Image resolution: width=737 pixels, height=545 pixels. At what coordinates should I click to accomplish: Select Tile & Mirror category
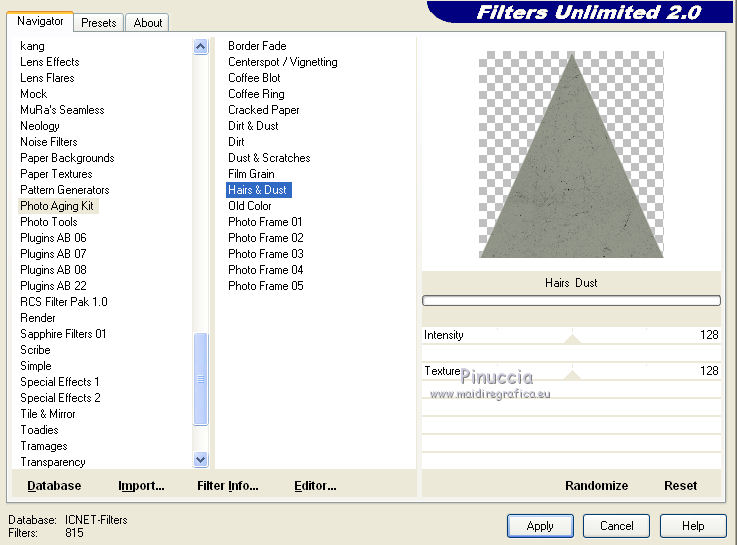[x=48, y=413]
